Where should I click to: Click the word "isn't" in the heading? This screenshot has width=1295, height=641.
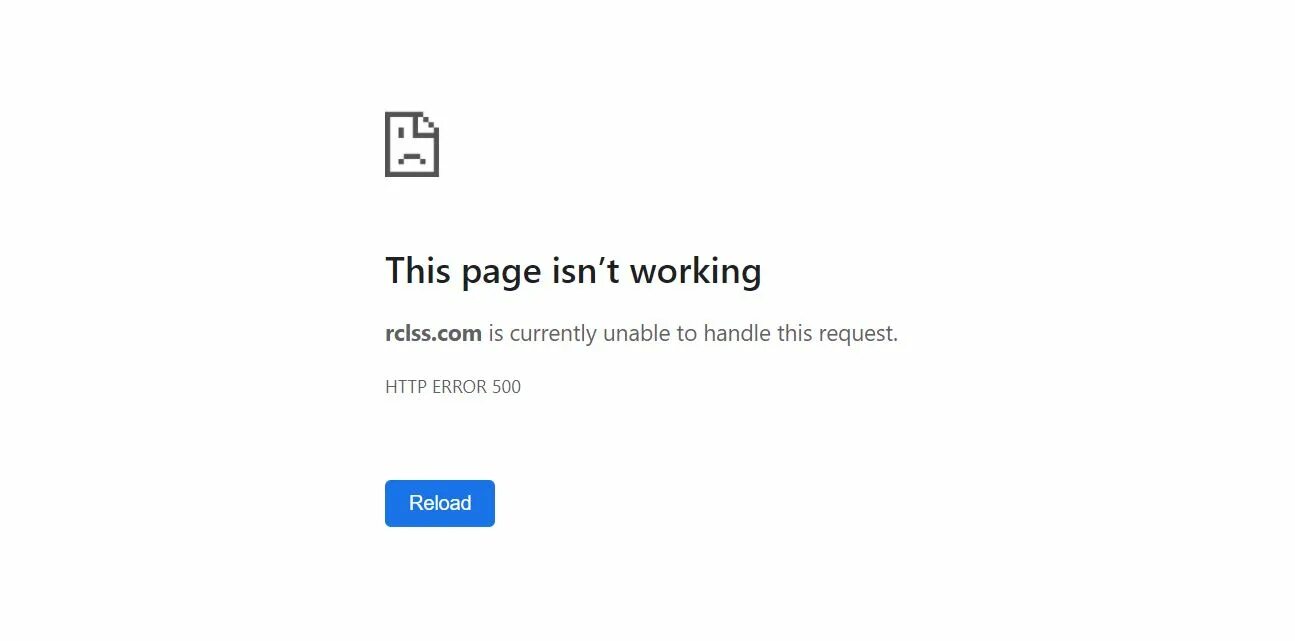pyautogui.click(x=585, y=270)
